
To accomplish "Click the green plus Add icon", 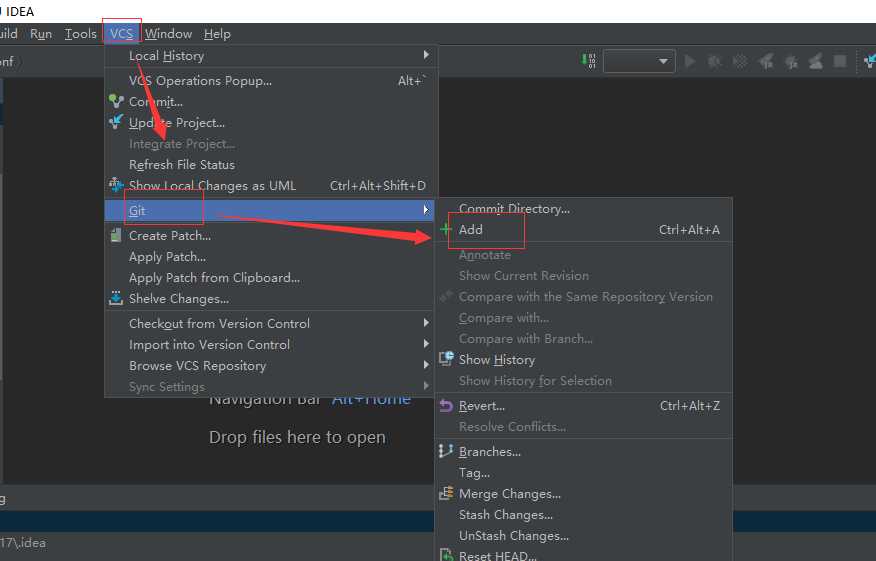I will [446, 229].
